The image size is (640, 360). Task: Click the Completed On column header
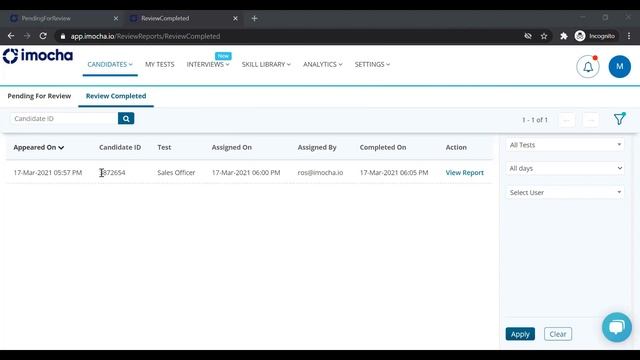pyautogui.click(x=383, y=147)
